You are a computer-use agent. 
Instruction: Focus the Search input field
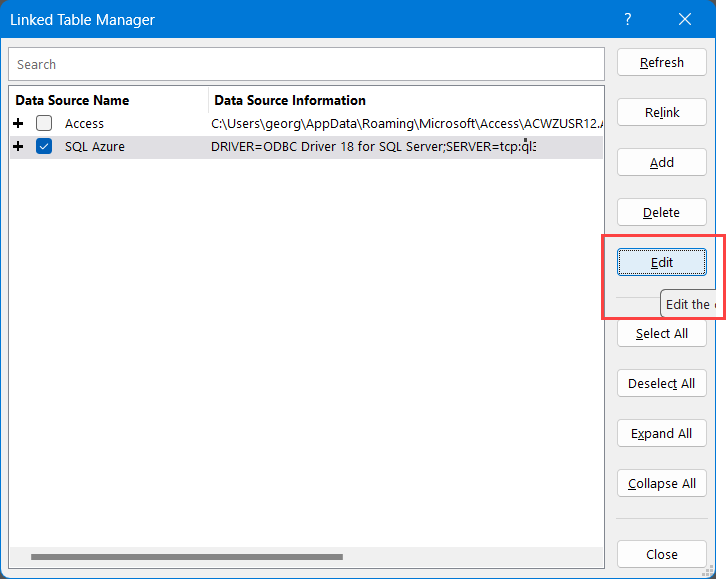click(307, 64)
